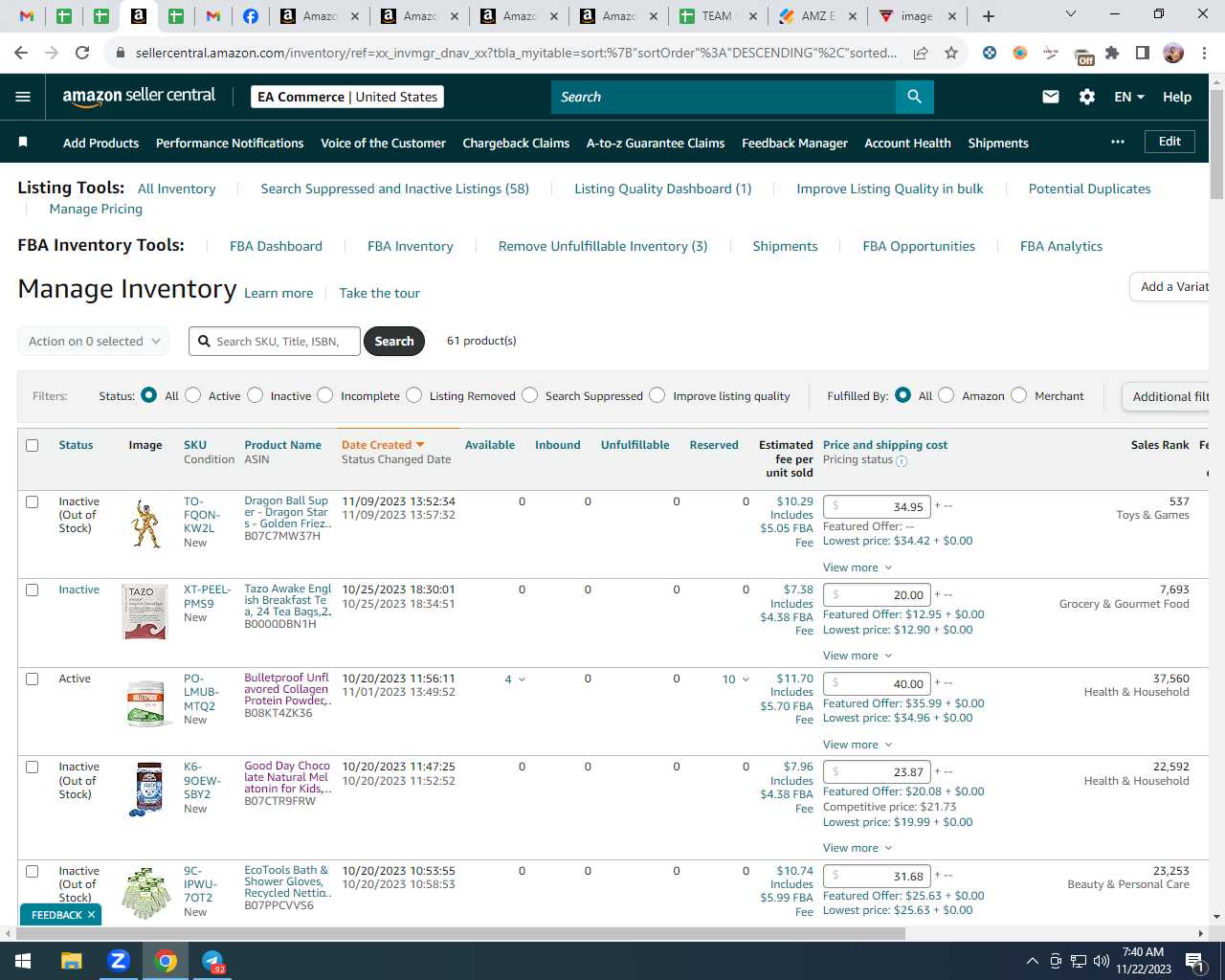Go back using browser back arrow
1225x980 pixels.
pyautogui.click(x=21, y=53)
